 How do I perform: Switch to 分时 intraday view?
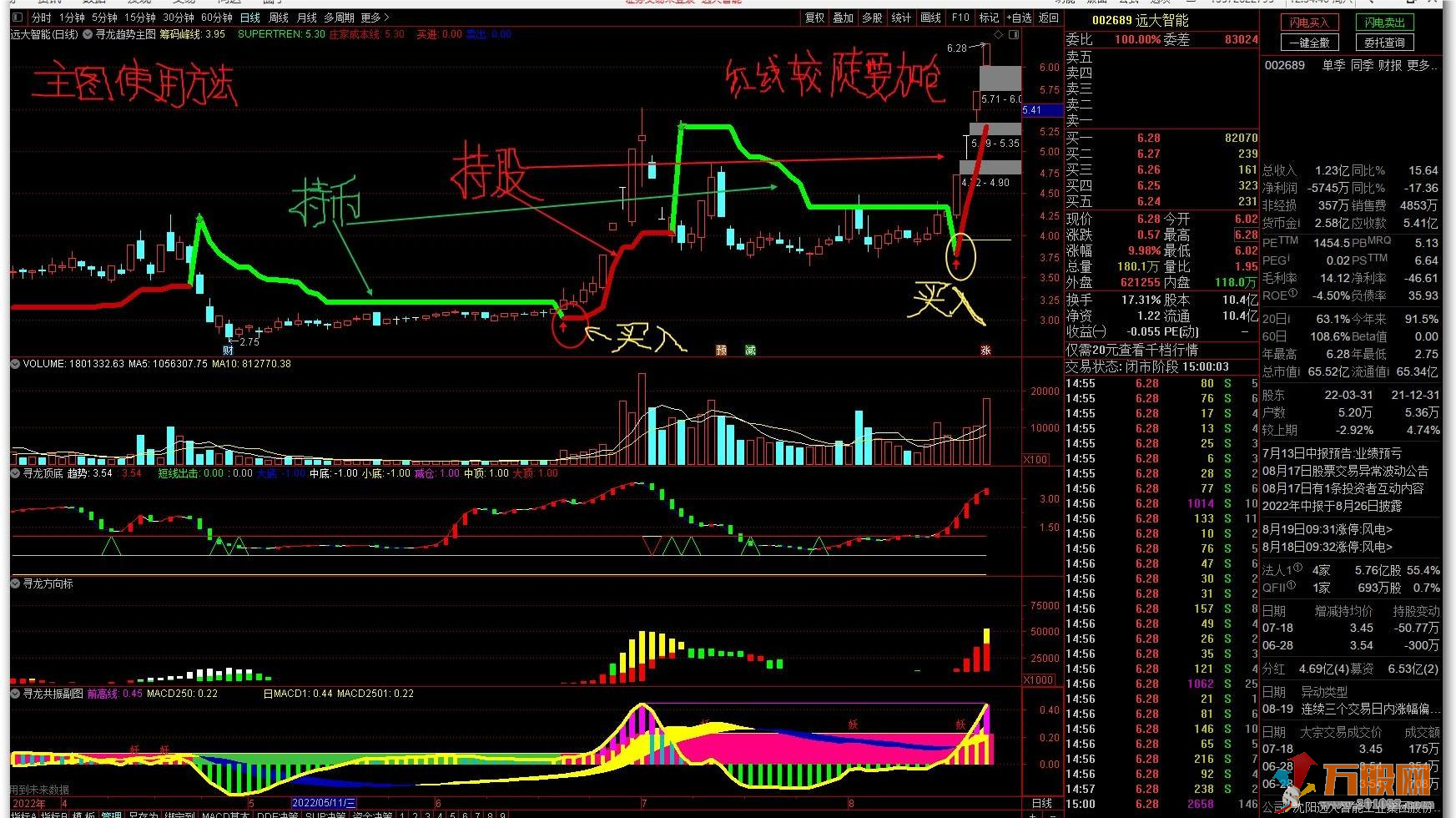click(42, 18)
